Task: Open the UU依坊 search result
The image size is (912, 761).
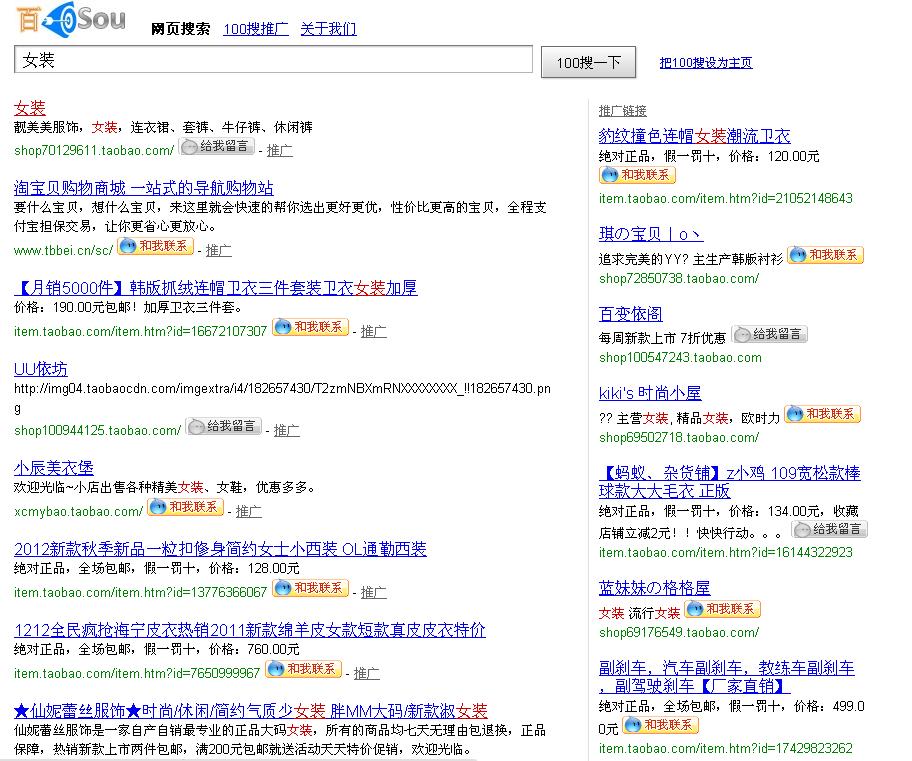Action: 41,369
